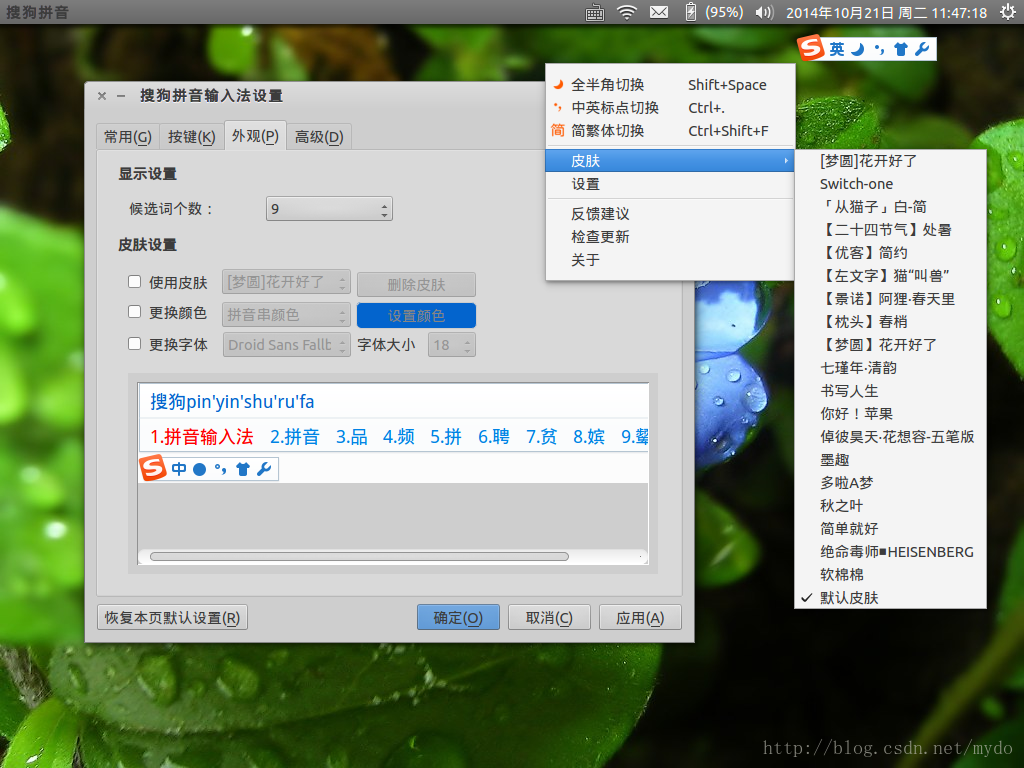Choose 全半角切换 from the menu
The width and height of the screenshot is (1024, 768).
point(669,85)
